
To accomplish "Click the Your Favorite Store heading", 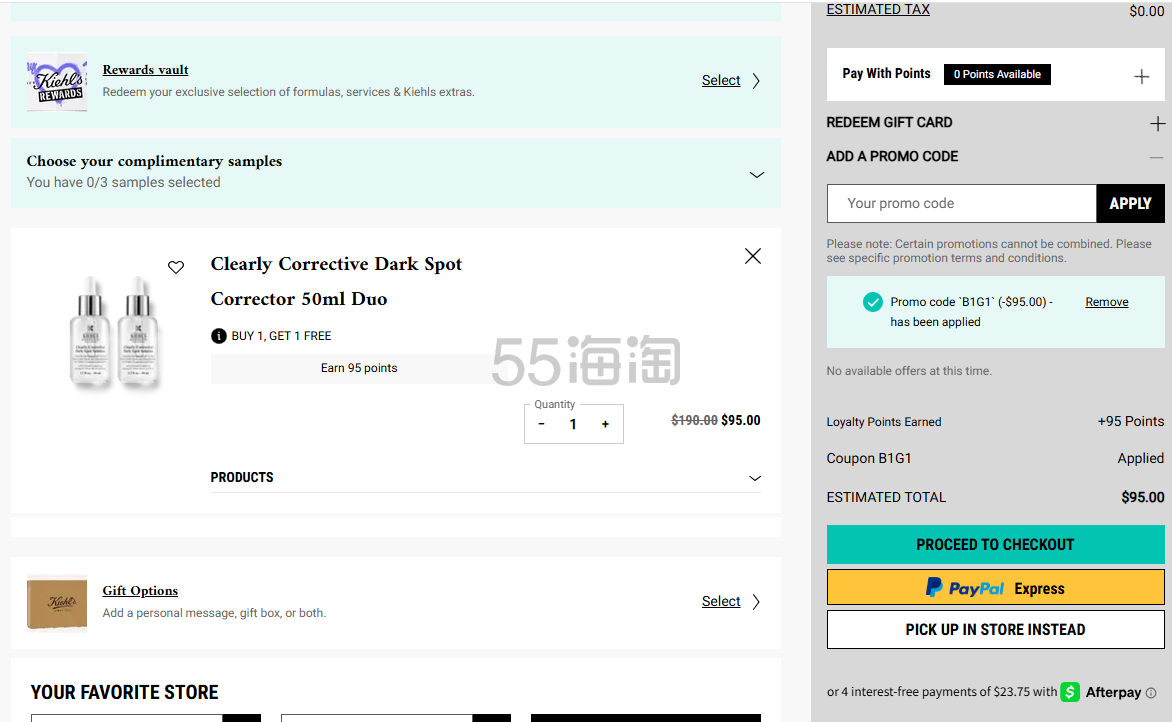I will coord(124,692).
